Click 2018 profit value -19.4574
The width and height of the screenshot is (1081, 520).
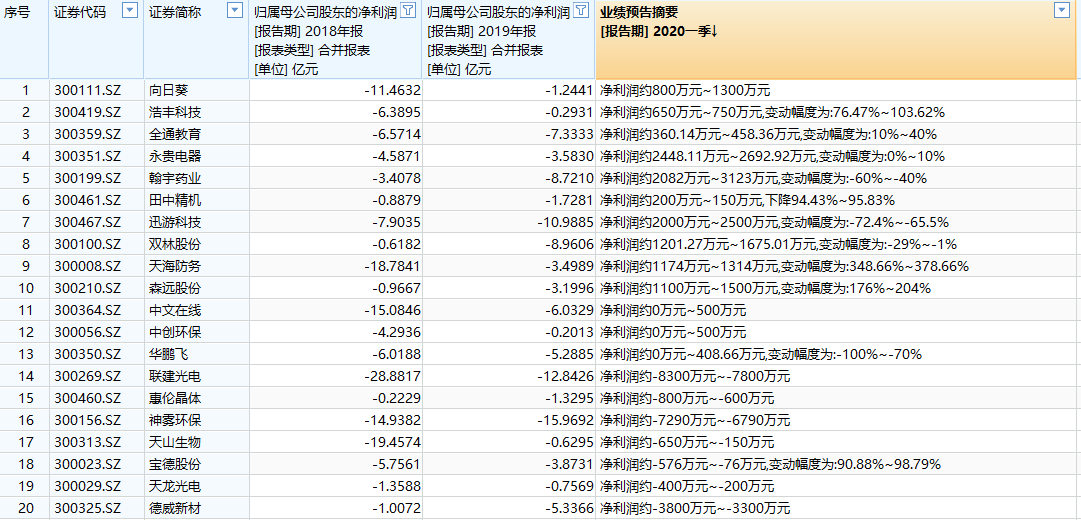(x=392, y=443)
